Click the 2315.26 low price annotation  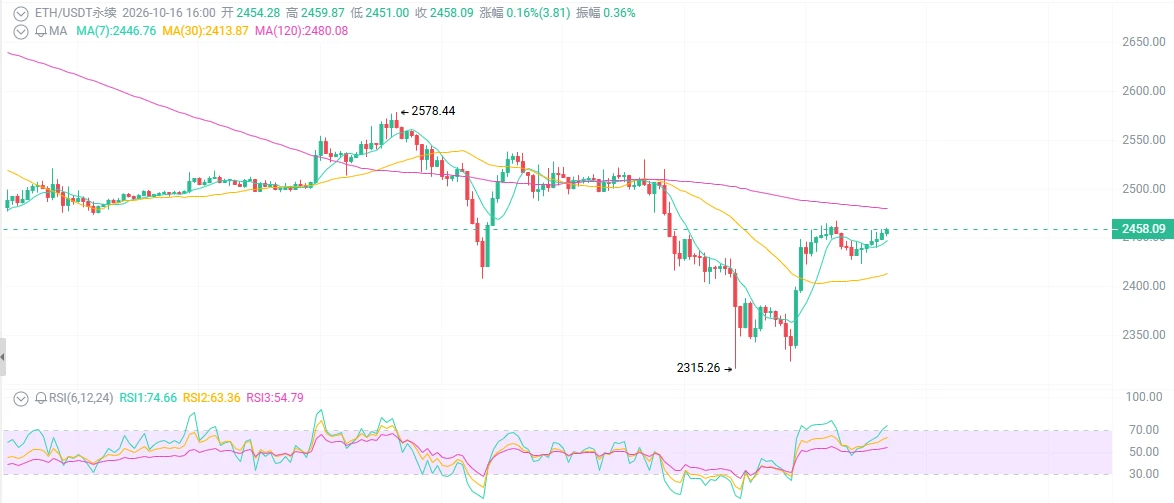(x=699, y=368)
